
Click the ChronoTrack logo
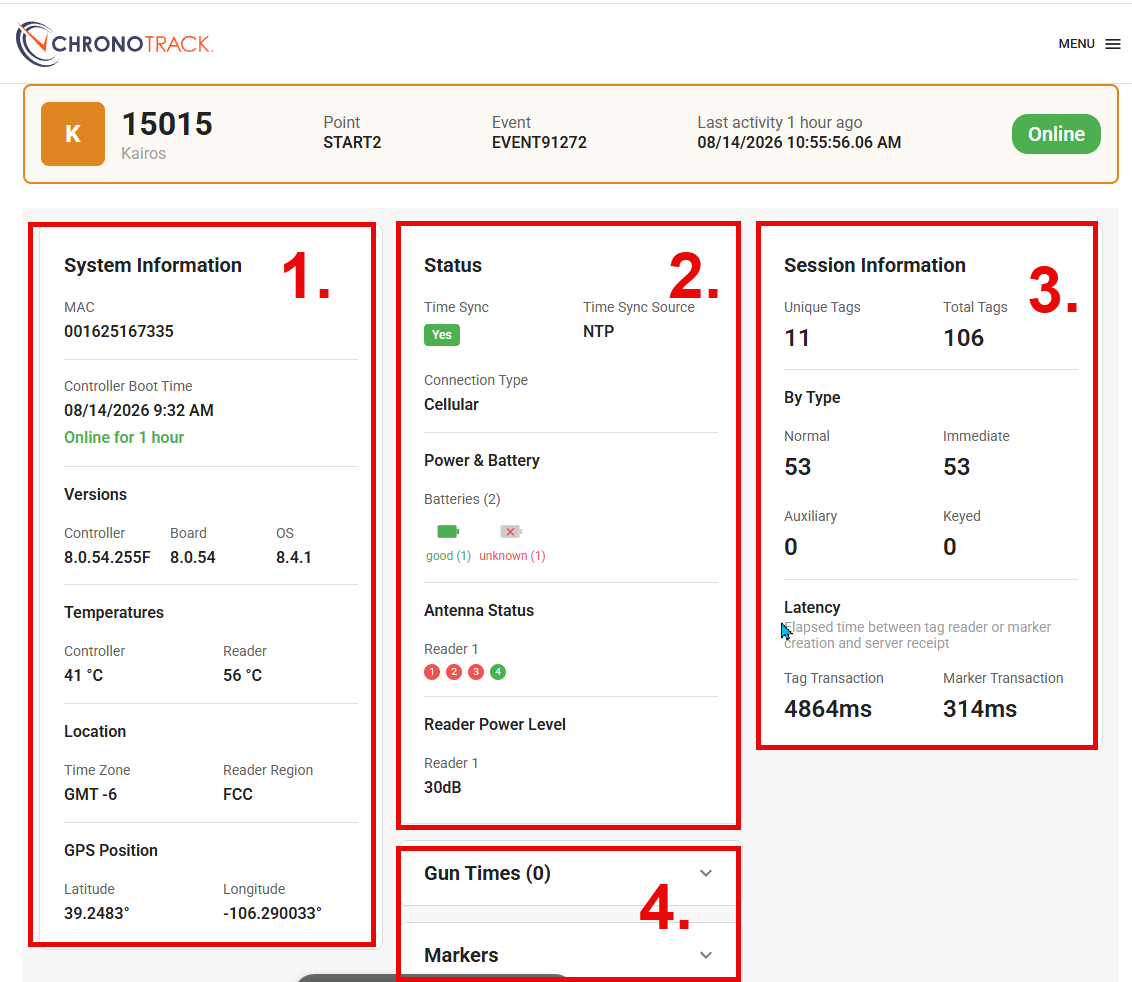114,43
